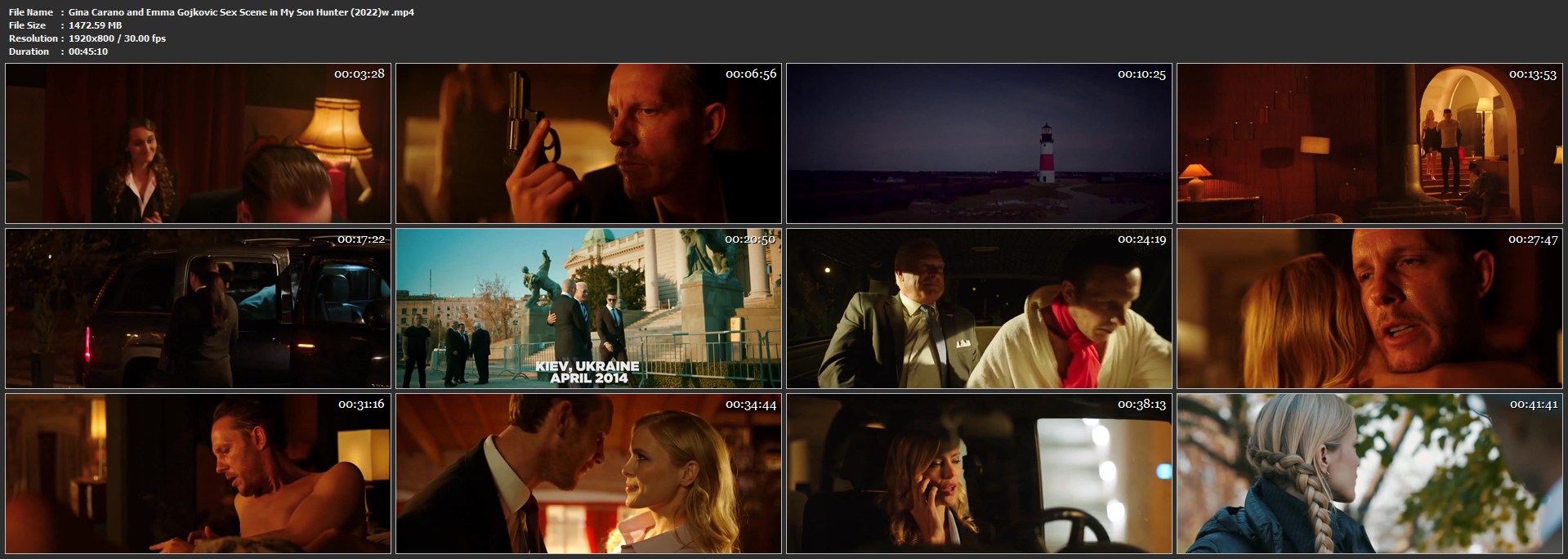Screen dimensions: 1568x559
Task: Select the lighthouse thumbnail at 00:10:25
Action: [979, 143]
